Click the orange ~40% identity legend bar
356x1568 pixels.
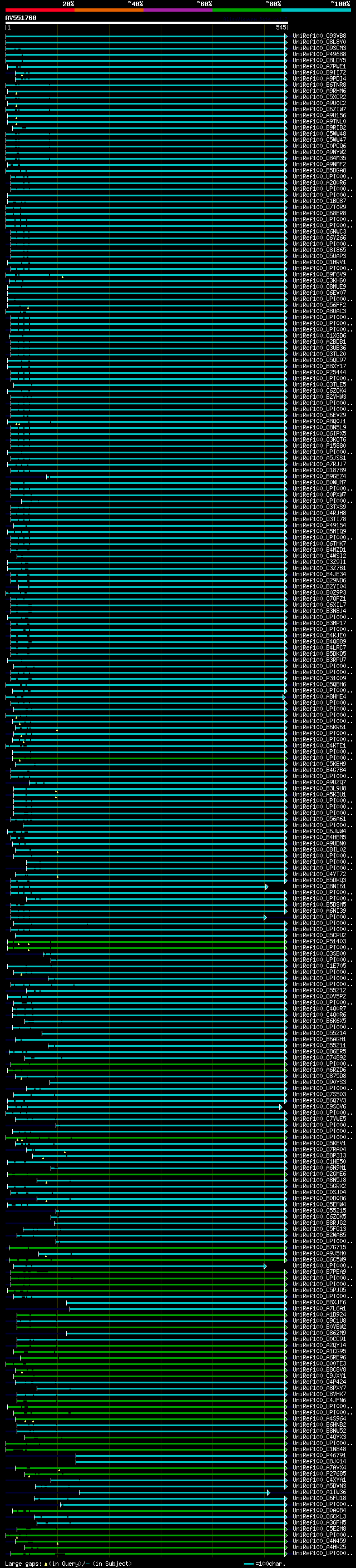[109, 10]
